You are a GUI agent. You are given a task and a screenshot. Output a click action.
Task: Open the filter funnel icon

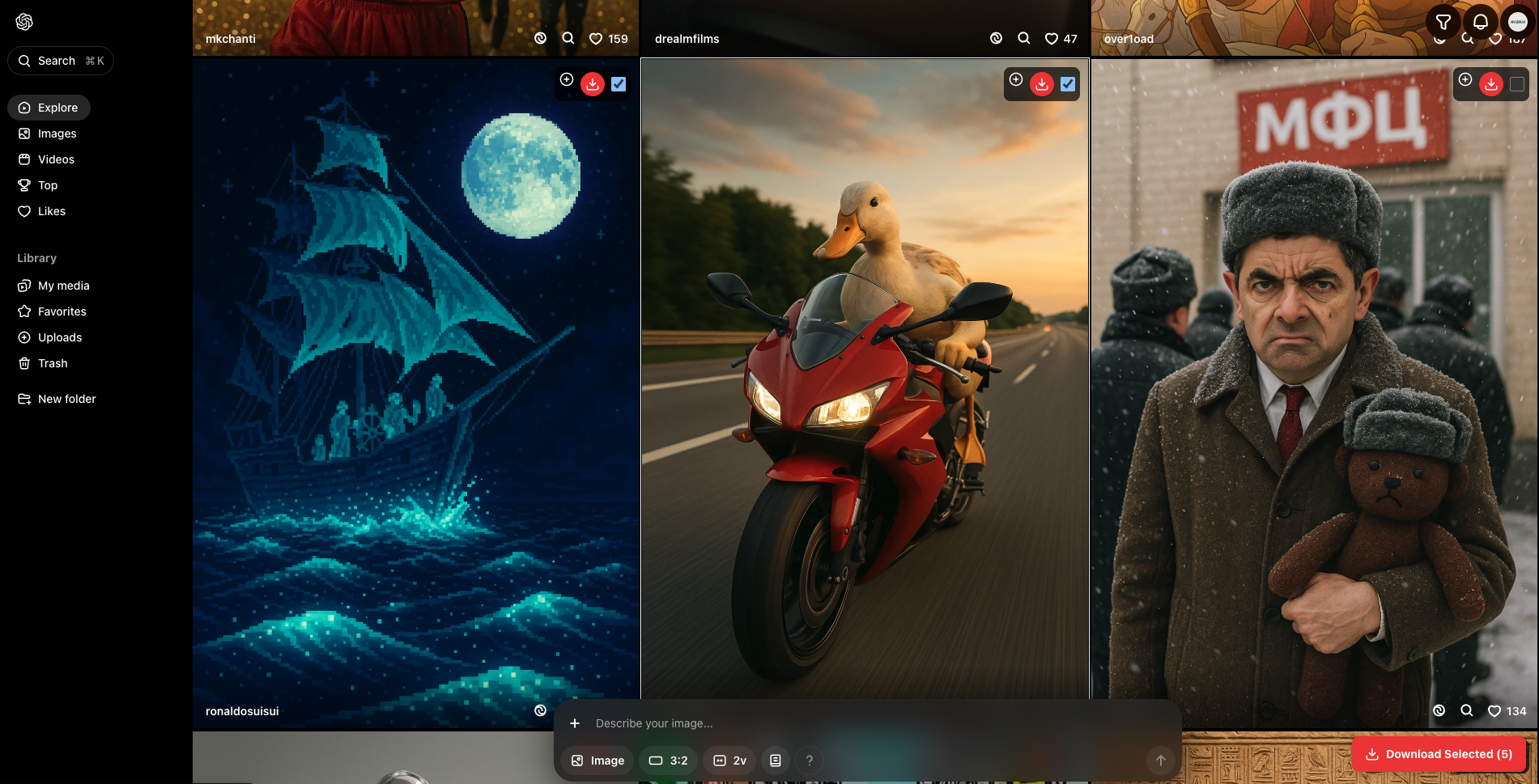tap(1443, 22)
